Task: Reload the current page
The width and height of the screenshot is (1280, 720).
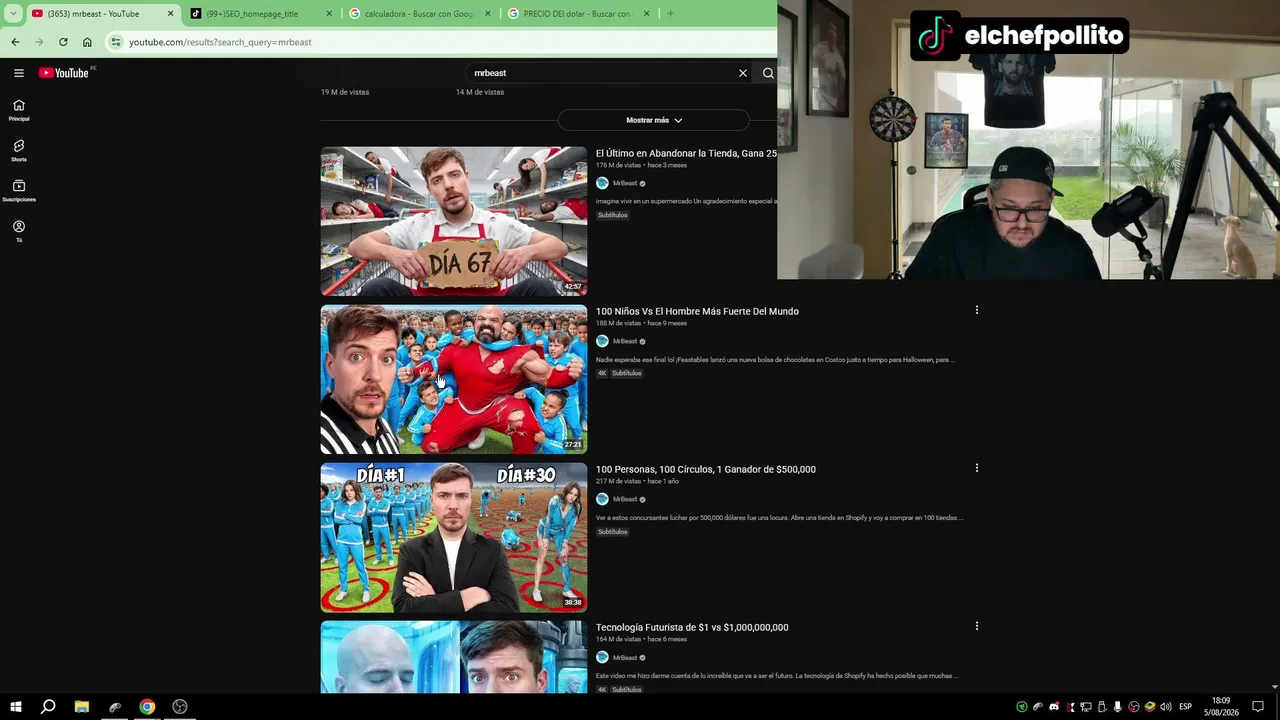Action: pos(63,42)
